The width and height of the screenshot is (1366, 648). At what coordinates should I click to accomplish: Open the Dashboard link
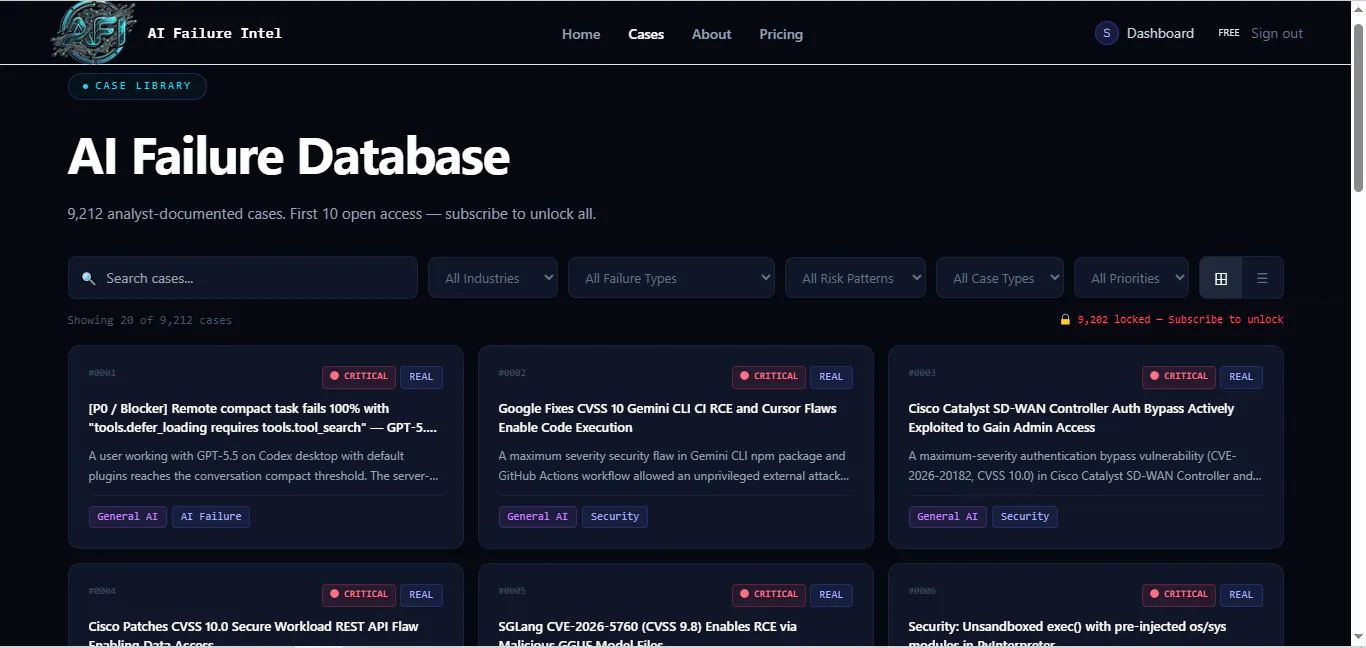(1160, 33)
